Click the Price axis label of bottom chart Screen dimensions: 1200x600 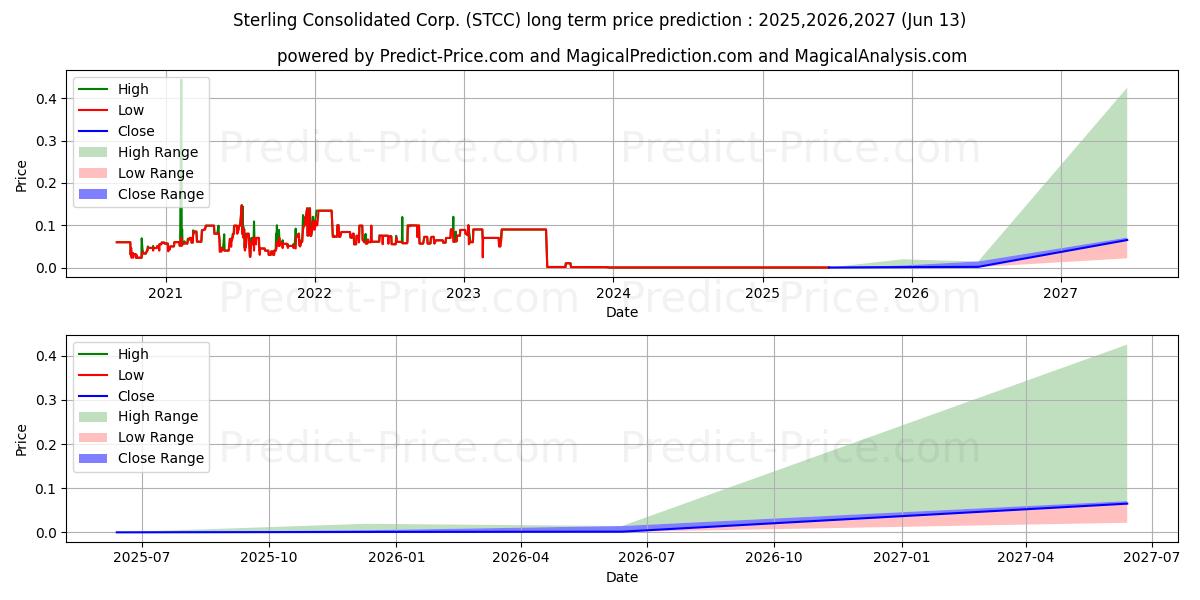point(22,439)
